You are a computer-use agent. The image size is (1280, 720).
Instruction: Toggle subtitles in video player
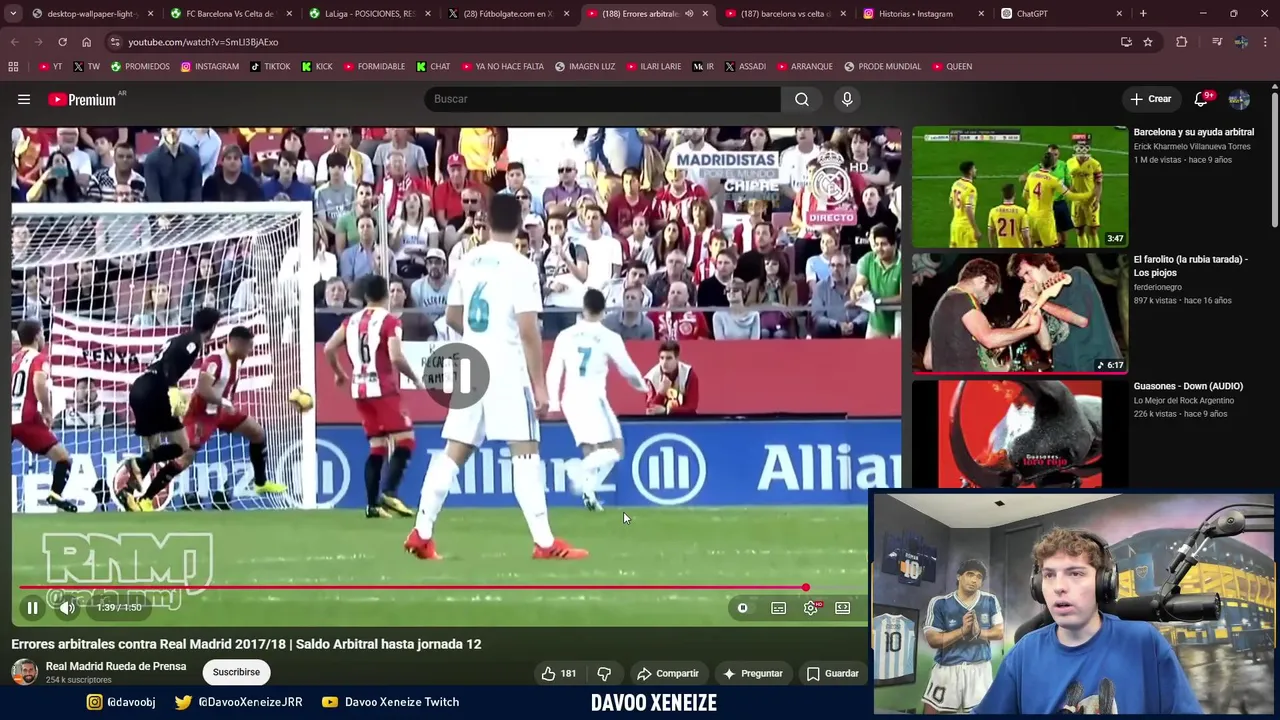(778, 608)
